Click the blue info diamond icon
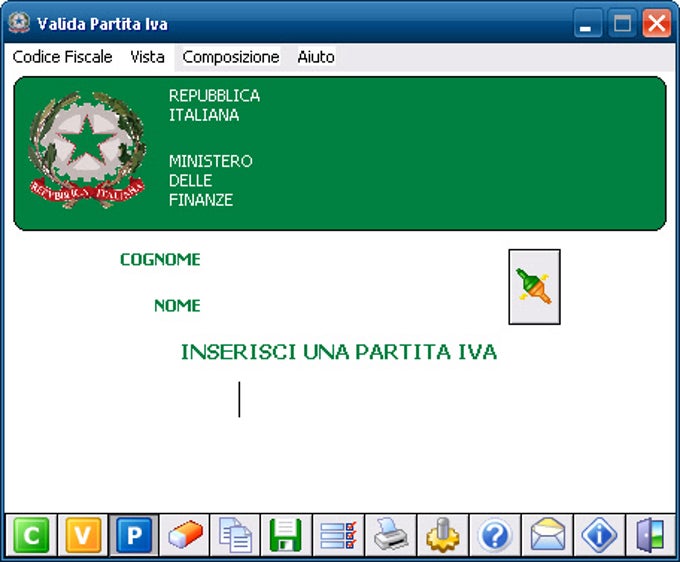The image size is (680, 562). tap(599, 535)
